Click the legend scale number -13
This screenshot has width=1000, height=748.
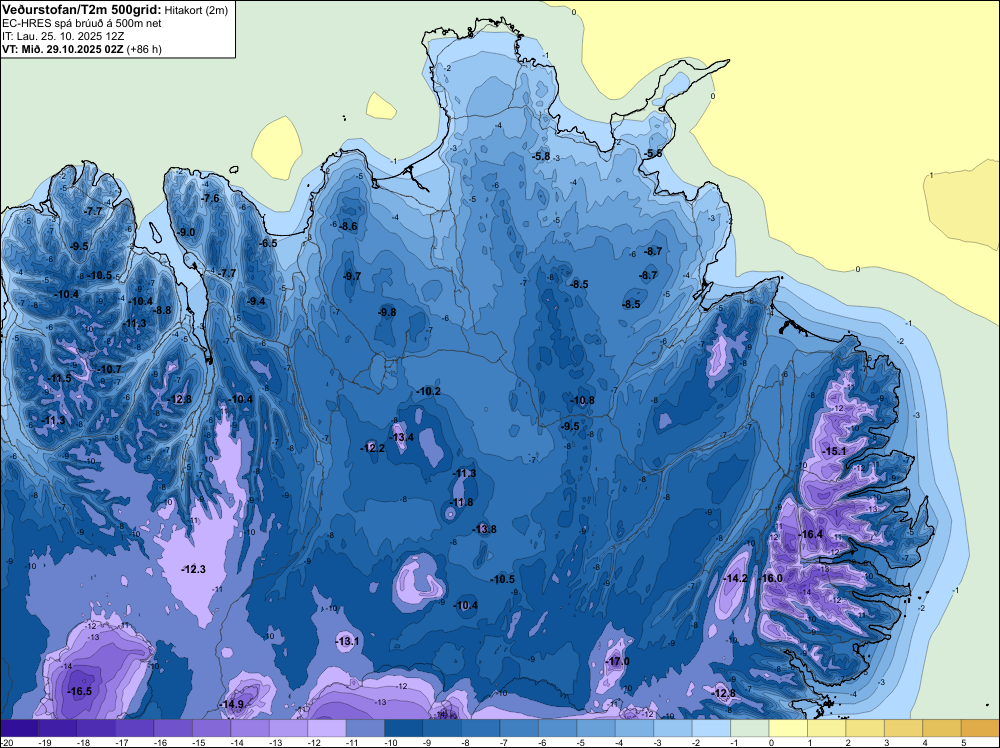click(276, 742)
